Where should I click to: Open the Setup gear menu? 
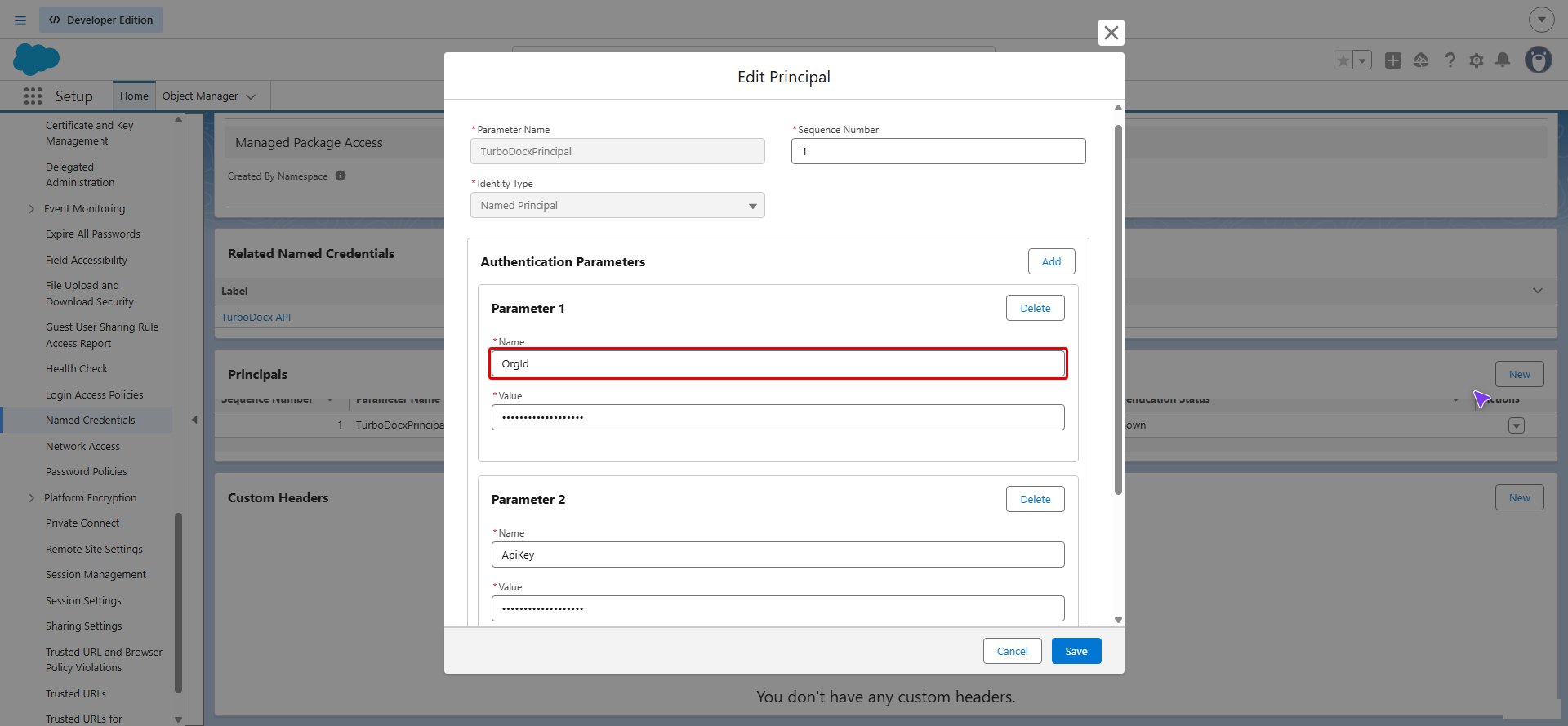1477,60
